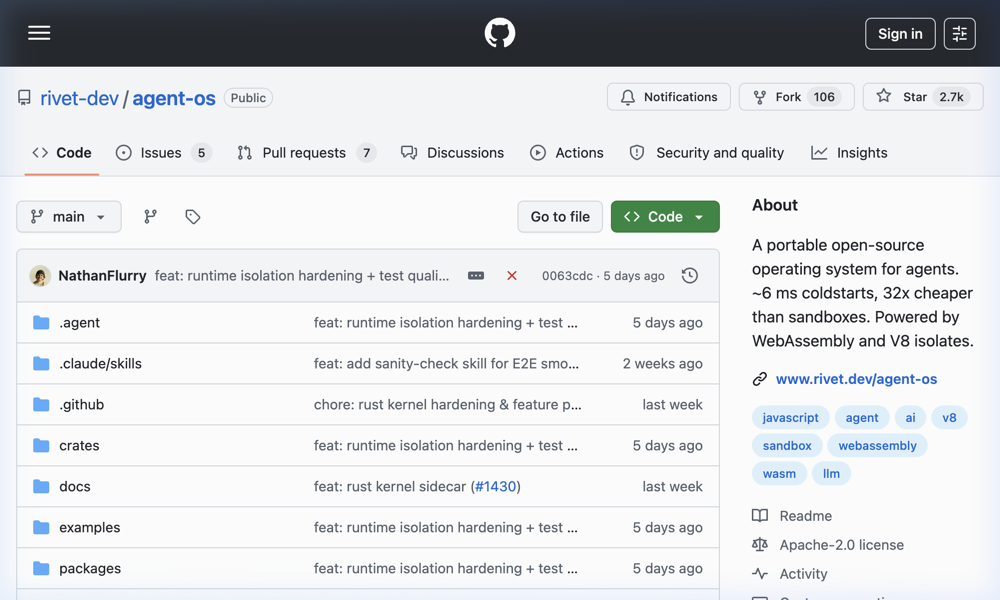Click NathanFlurry's avatar thumbnail
The height and width of the screenshot is (600, 1000).
[41, 276]
